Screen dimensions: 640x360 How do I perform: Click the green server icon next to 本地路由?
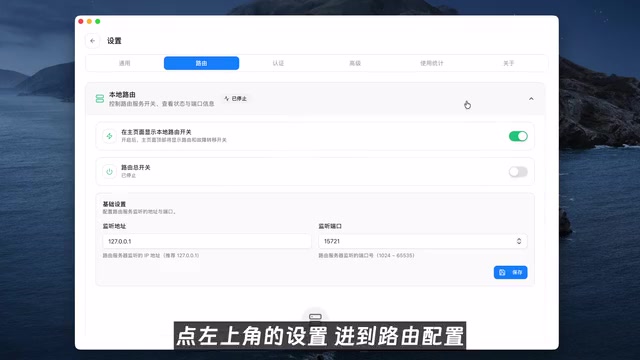click(x=100, y=99)
